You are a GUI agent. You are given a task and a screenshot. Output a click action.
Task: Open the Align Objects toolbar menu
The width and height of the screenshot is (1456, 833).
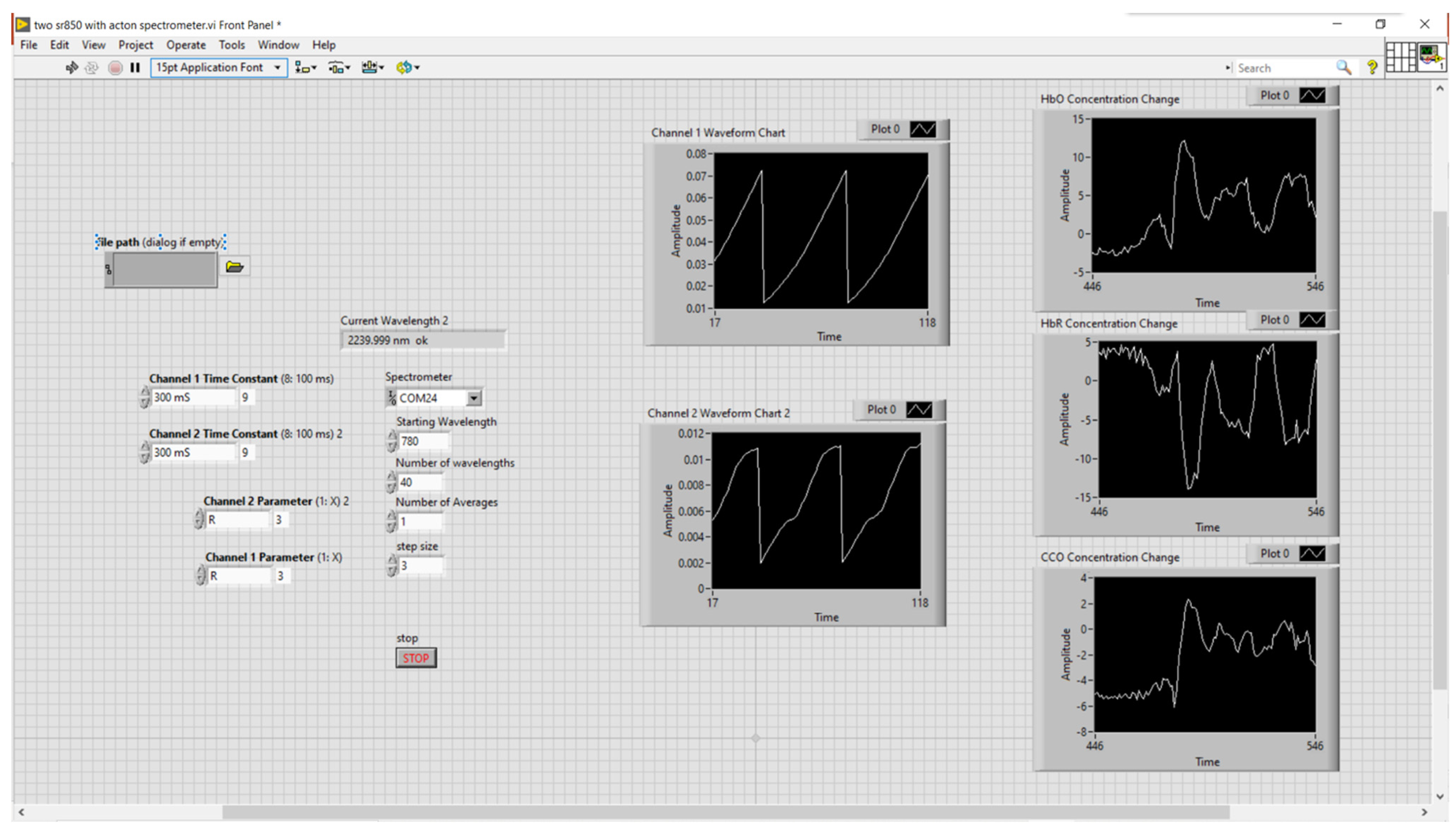pyautogui.click(x=305, y=67)
